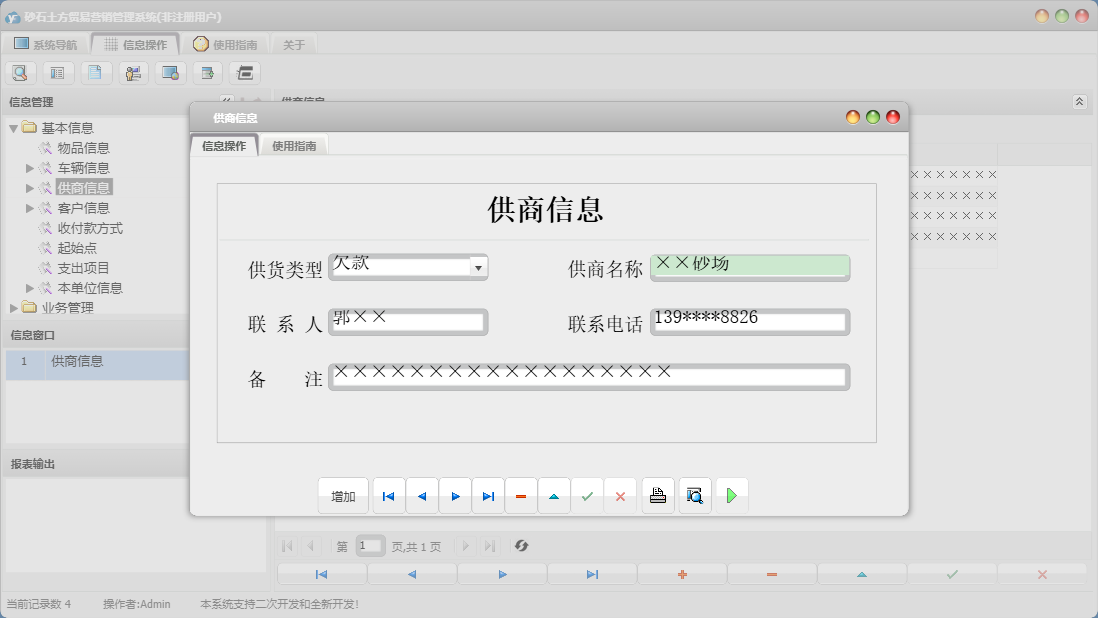Delete the current record using the minus icon
The width and height of the screenshot is (1098, 618).
(x=521, y=494)
